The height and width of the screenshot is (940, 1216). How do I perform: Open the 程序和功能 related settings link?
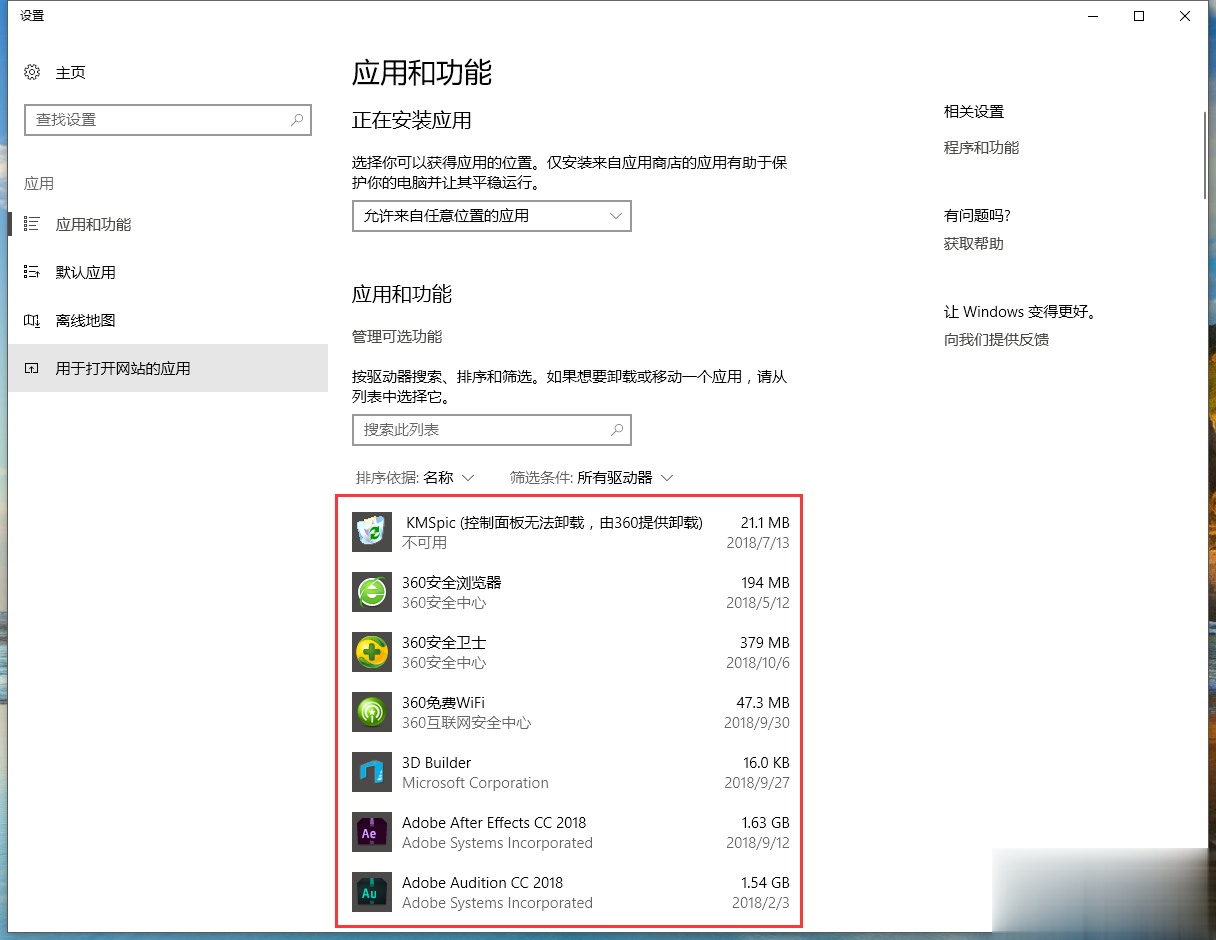[x=981, y=148]
